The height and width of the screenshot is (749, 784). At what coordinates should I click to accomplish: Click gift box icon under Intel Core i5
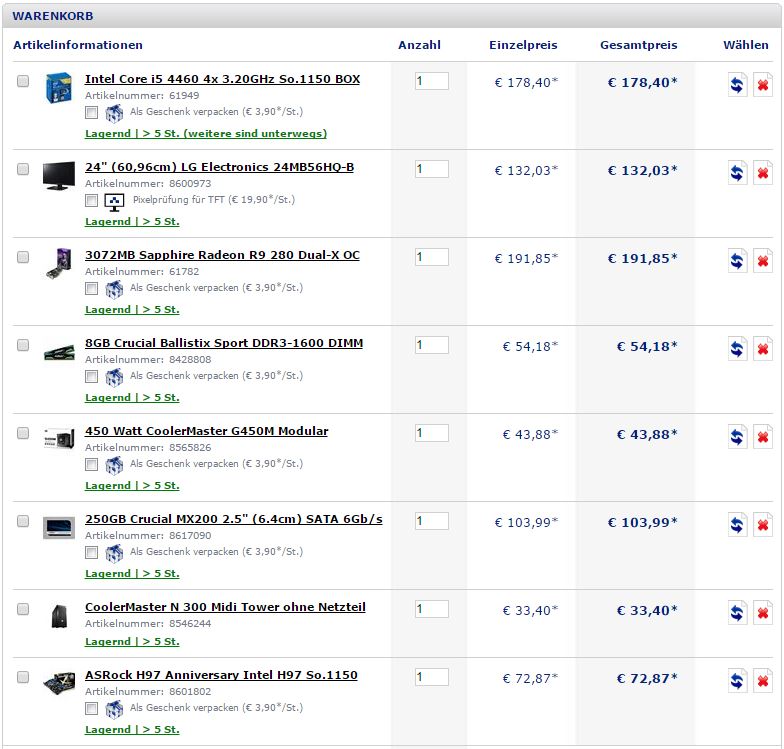click(x=114, y=113)
